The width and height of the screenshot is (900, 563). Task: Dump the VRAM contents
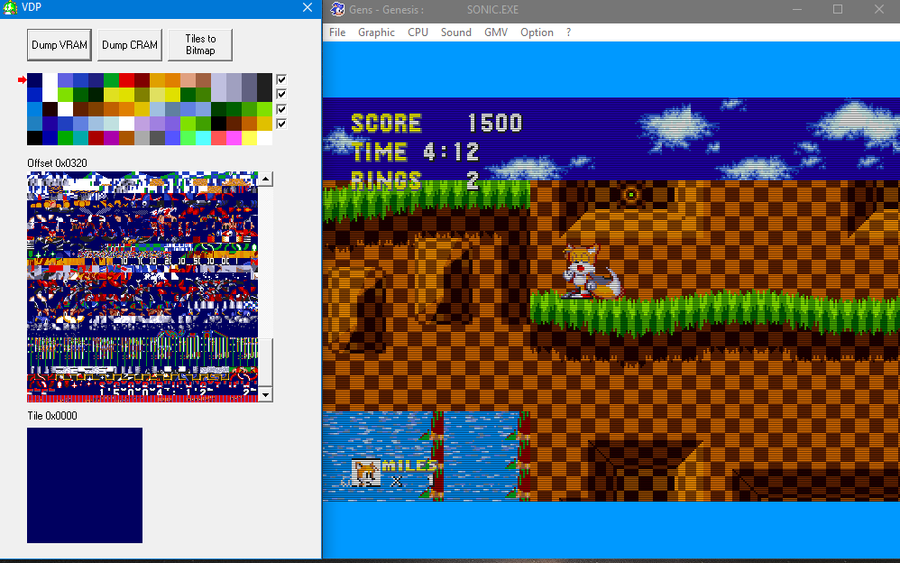tap(59, 45)
